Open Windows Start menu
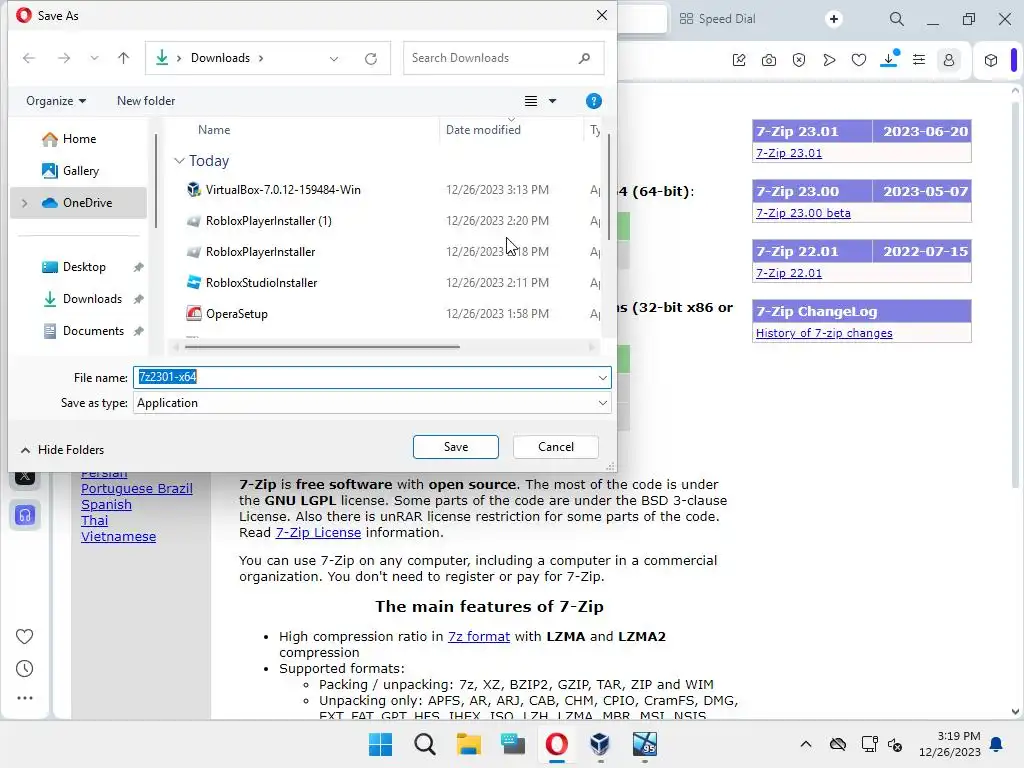Viewport: 1024px width, 768px height. [x=380, y=744]
